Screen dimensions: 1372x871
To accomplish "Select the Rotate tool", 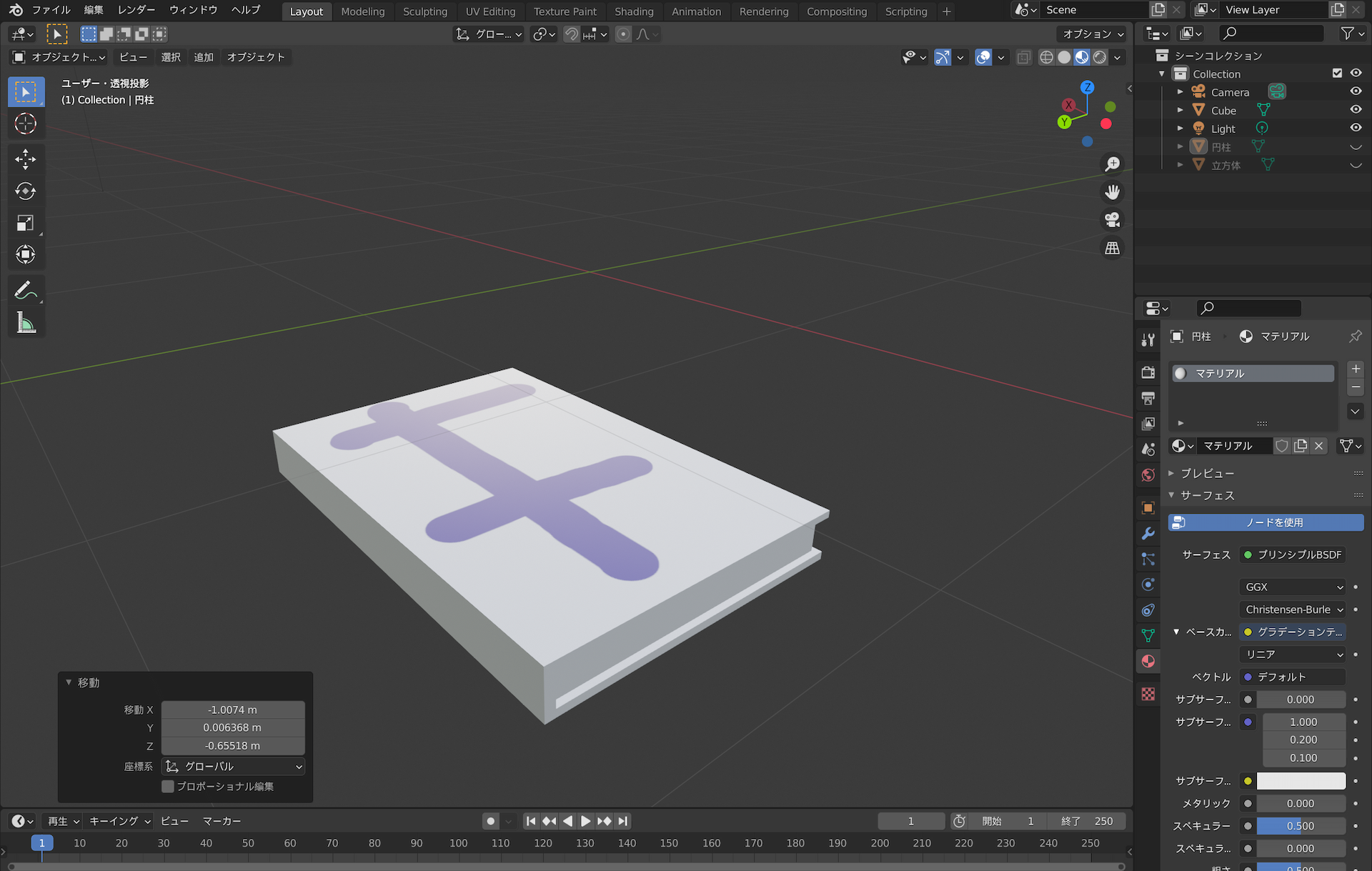I will click(x=26, y=191).
